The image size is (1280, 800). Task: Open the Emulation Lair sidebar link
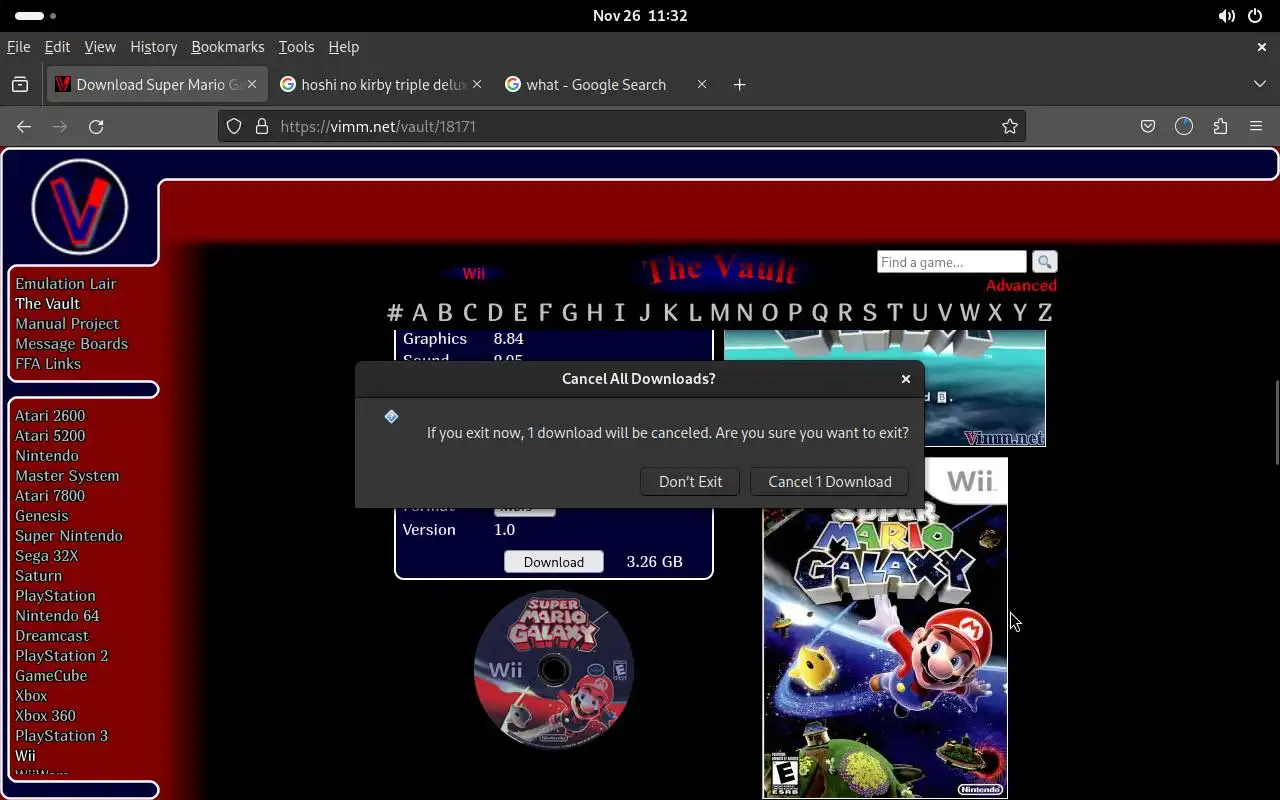tap(66, 284)
